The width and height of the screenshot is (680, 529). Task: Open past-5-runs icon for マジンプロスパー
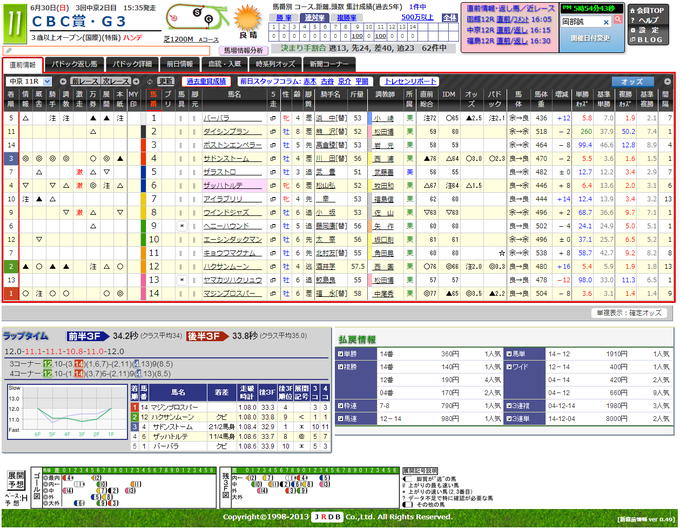pos(273,294)
